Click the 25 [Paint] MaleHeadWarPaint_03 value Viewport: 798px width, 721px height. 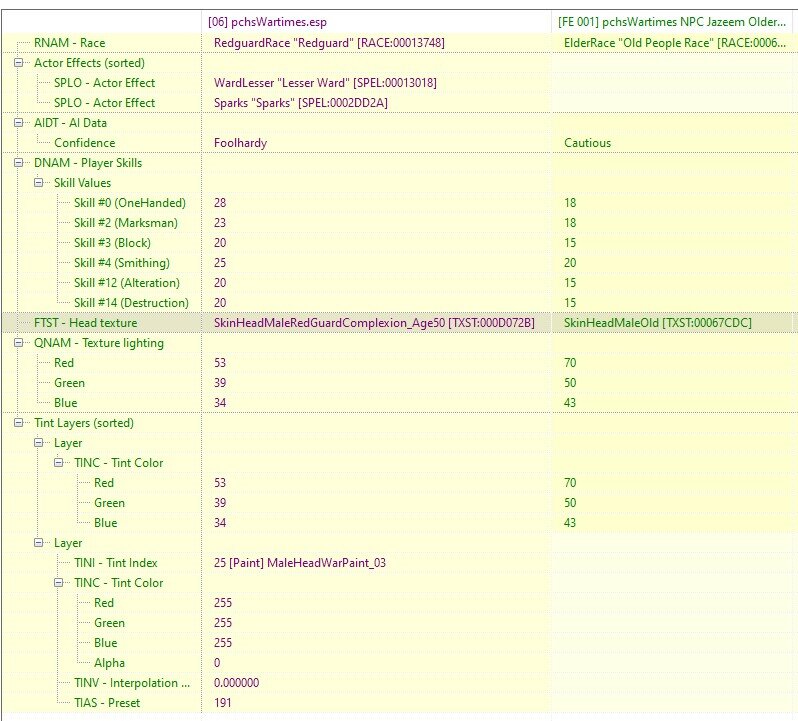tap(300, 563)
